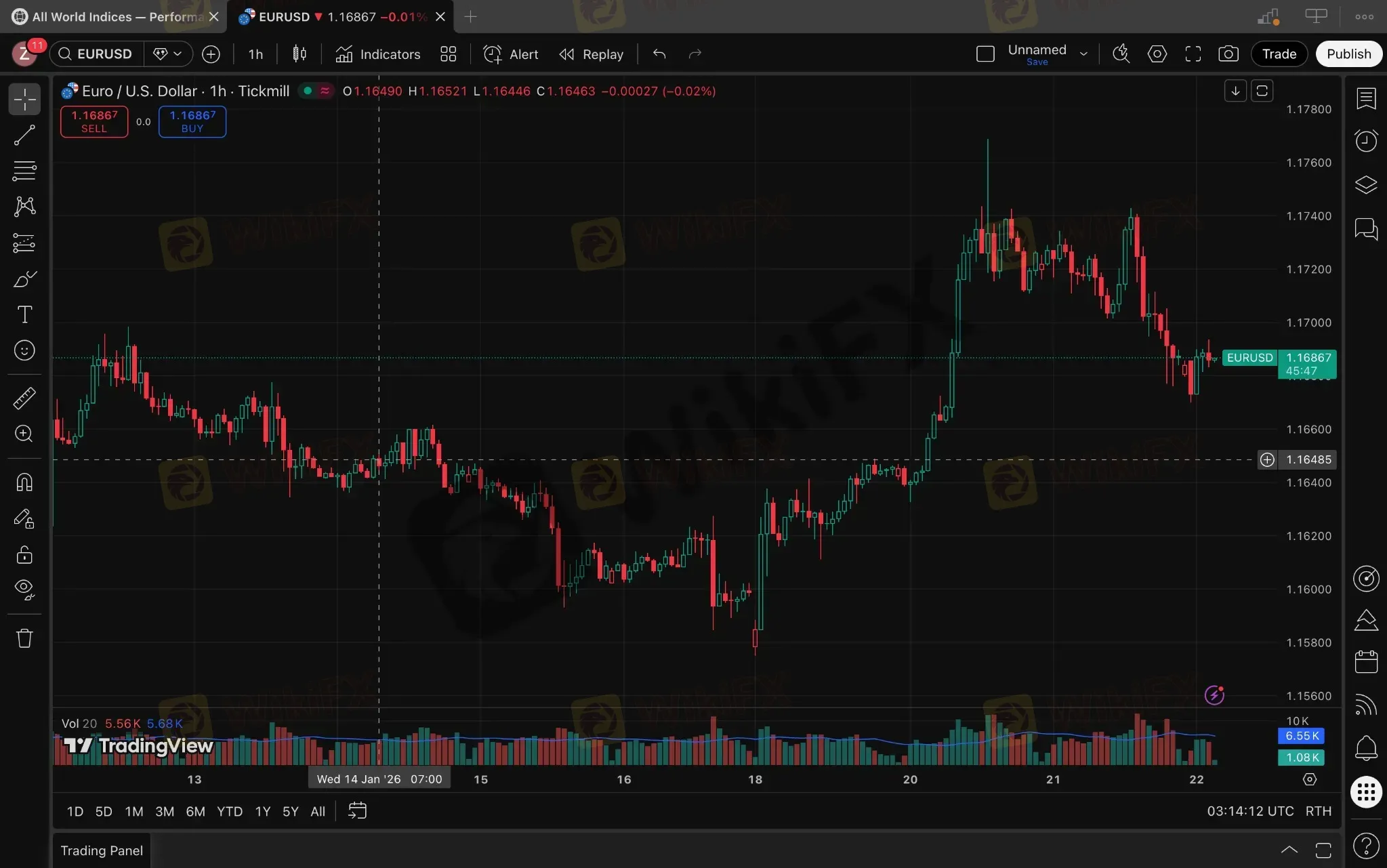Pick the ruler measure tool
Viewport: 1387px width, 868px height.
click(x=24, y=398)
